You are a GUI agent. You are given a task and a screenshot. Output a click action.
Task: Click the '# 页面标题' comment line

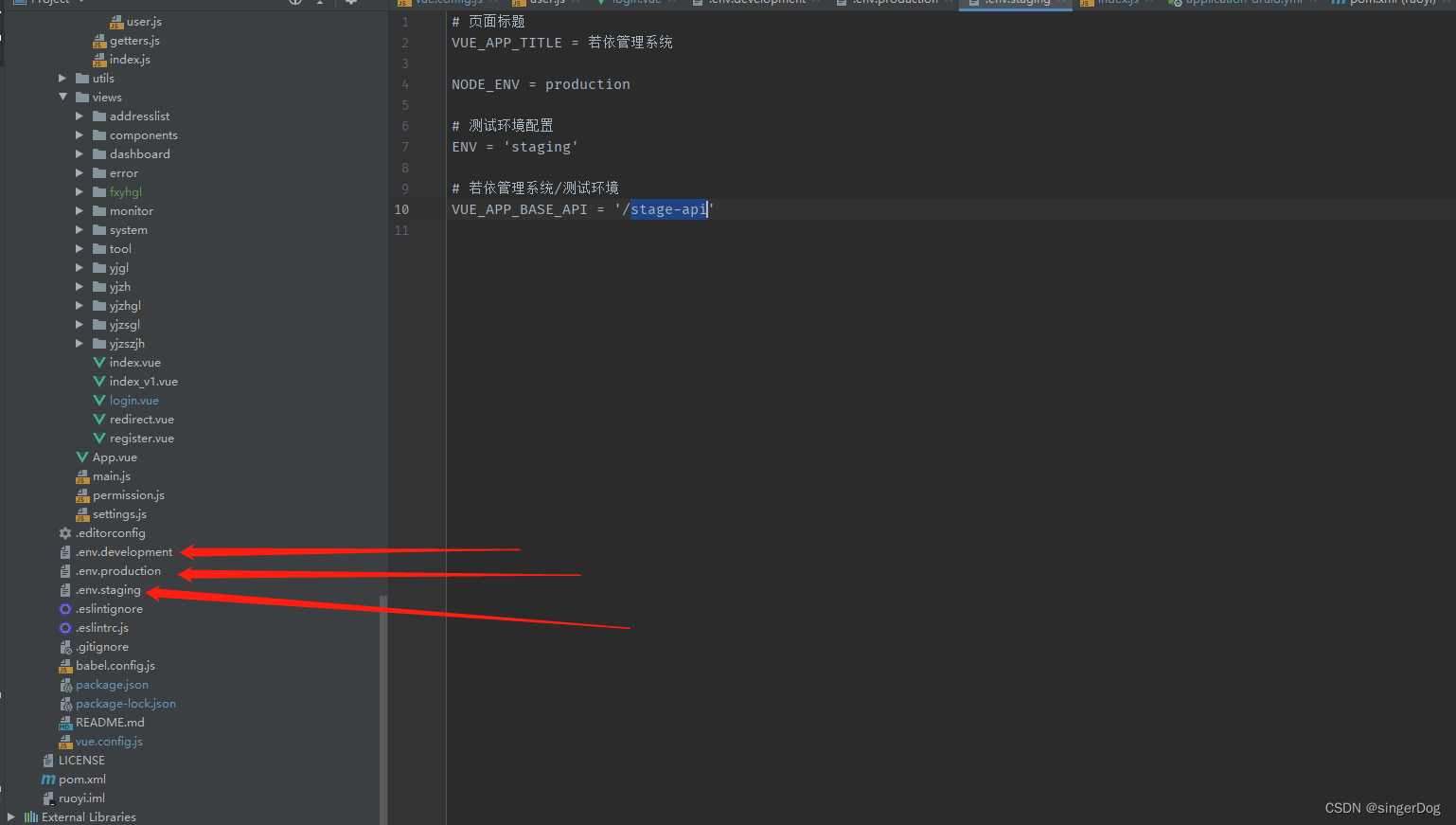click(488, 22)
